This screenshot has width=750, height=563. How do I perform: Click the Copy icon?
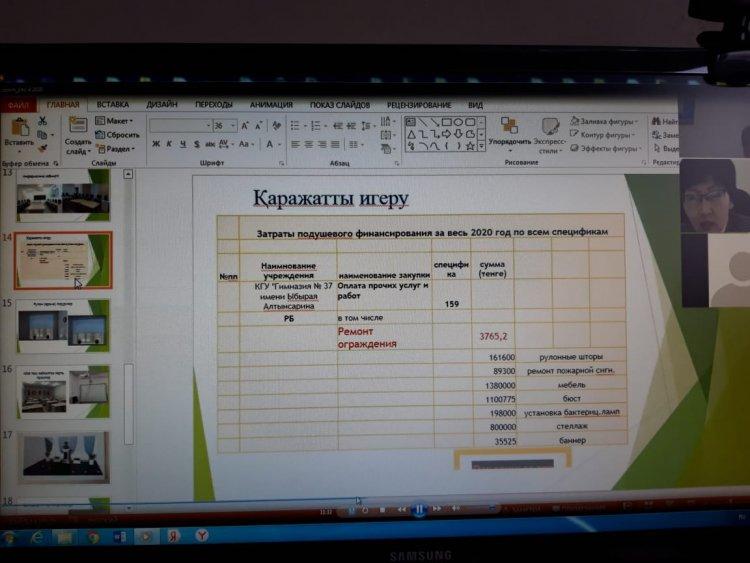[x=42, y=135]
